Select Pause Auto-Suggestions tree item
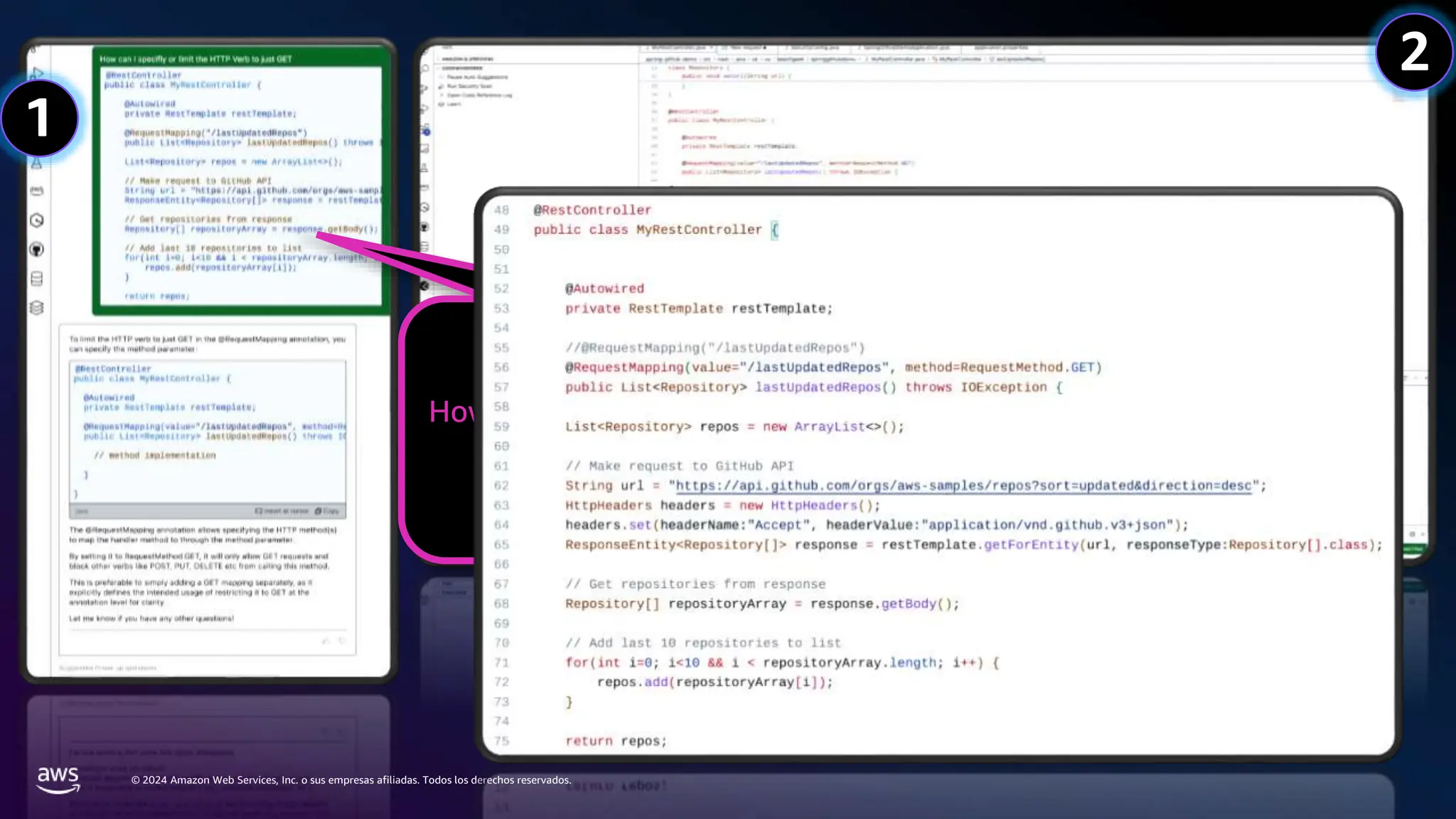 [x=476, y=77]
